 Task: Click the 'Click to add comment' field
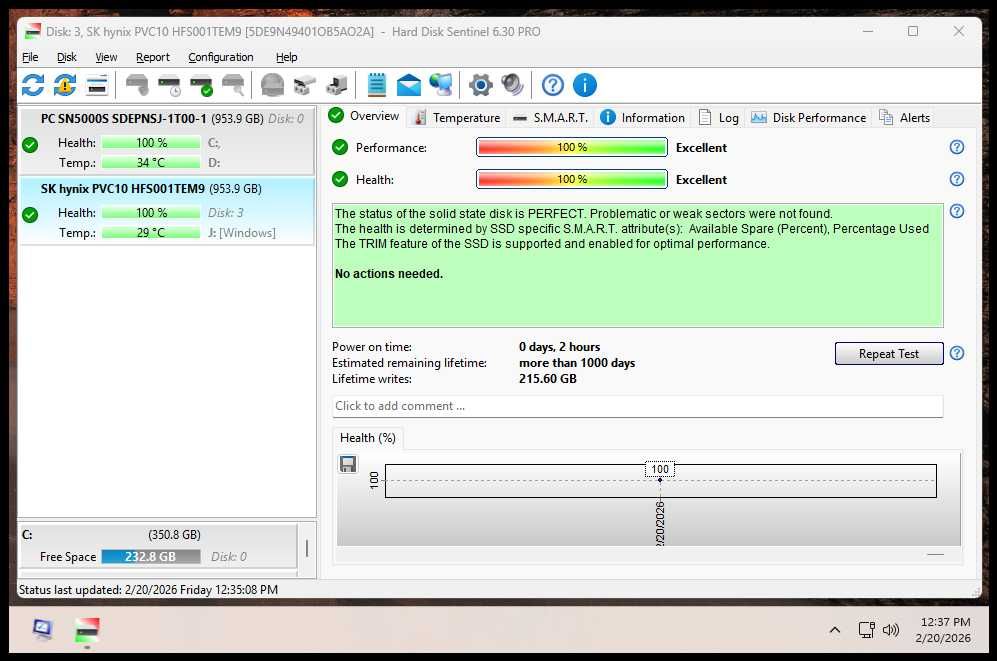pos(637,406)
